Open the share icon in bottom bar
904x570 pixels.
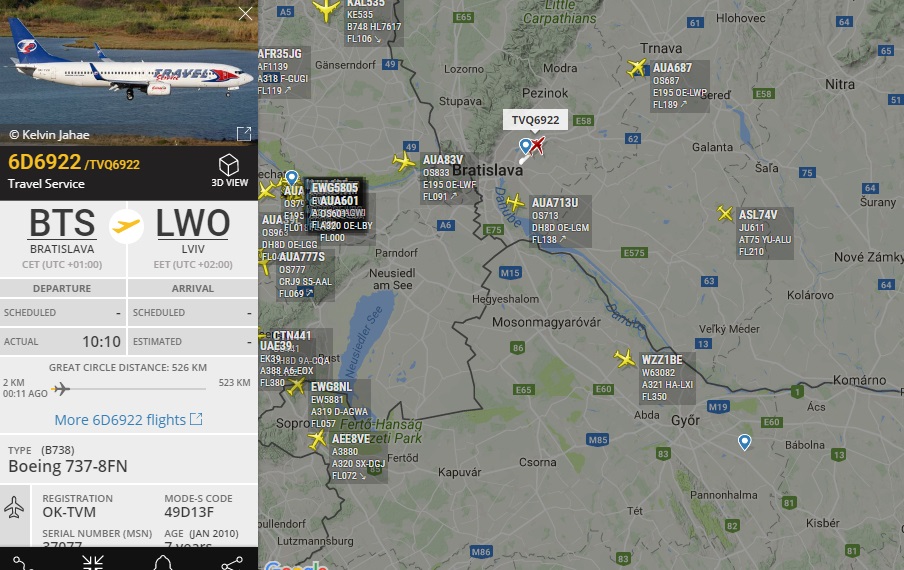coord(232,563)
